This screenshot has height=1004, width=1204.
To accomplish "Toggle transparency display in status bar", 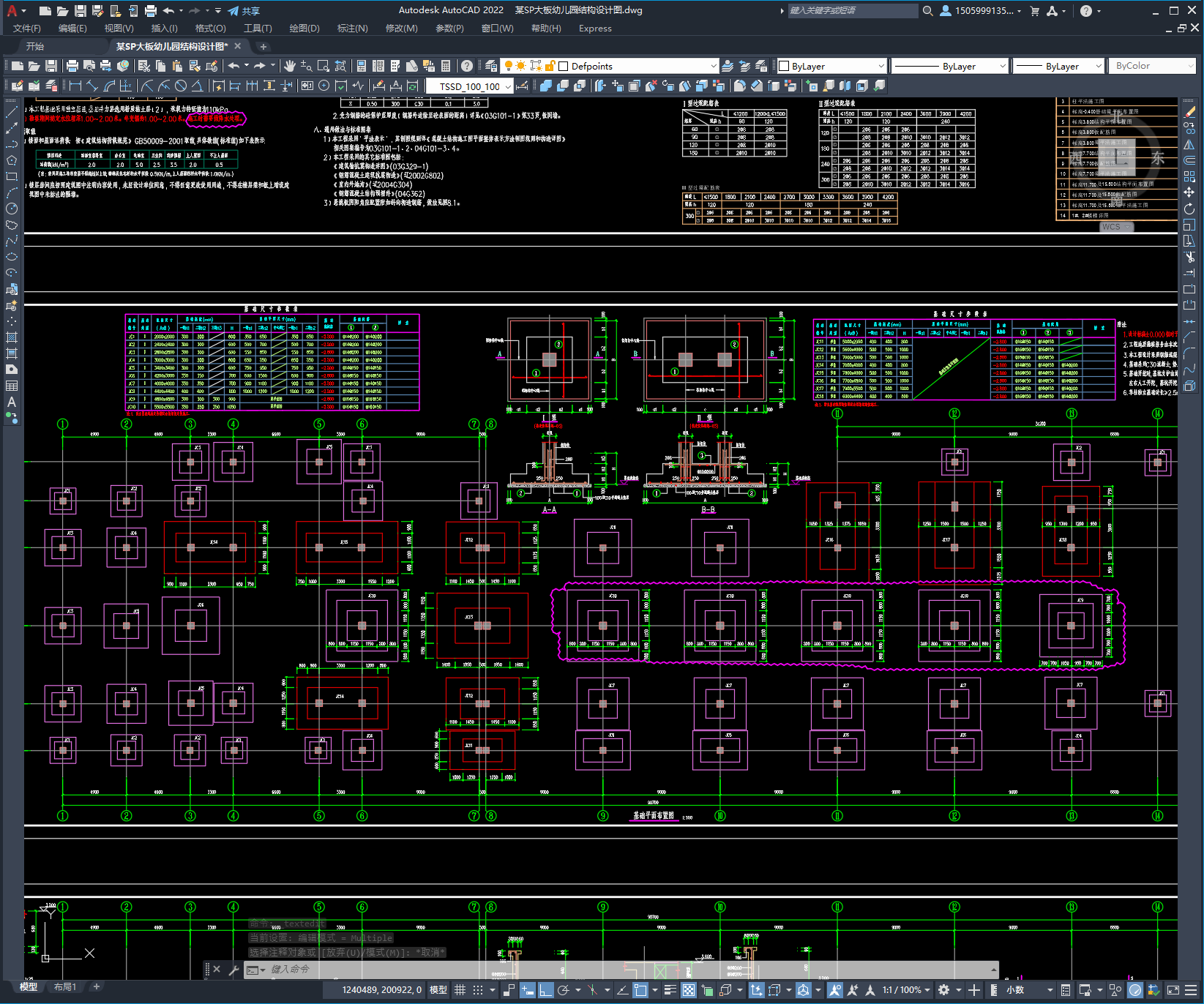I will pos(689,990).
